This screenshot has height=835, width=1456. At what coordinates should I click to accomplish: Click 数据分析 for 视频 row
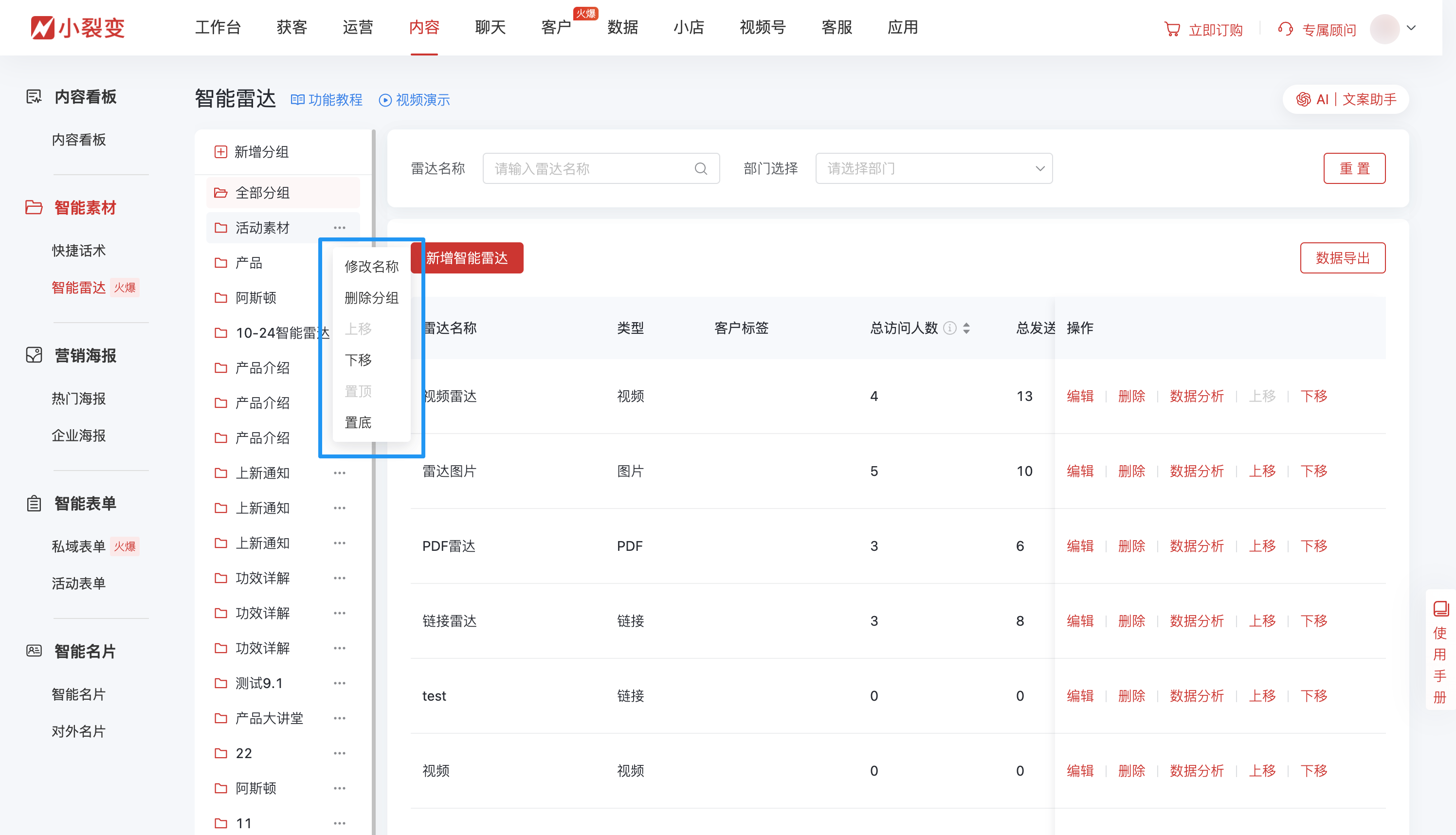(1197, 771)
